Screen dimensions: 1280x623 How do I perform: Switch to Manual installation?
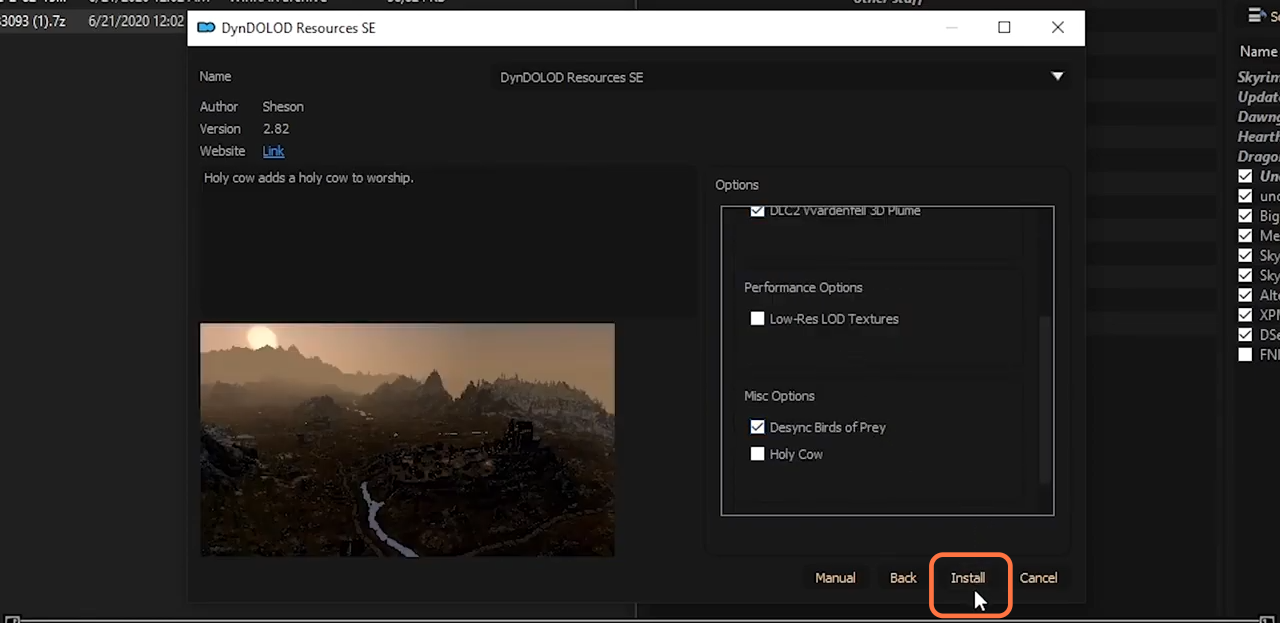tap(835, 578)
